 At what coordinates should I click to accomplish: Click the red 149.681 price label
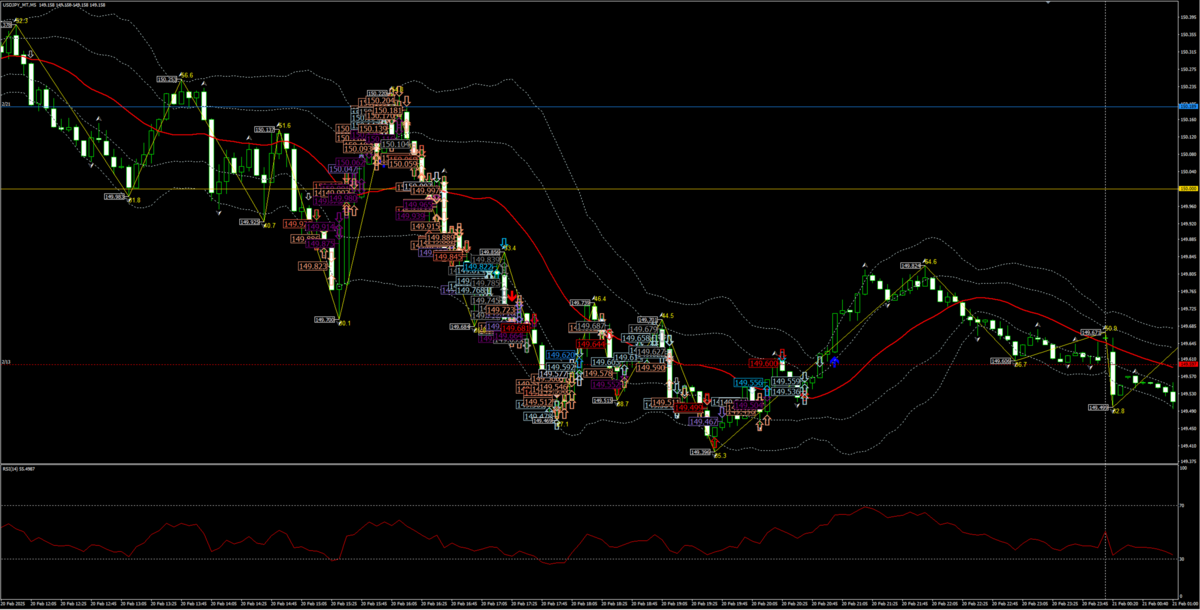pyautogui.click(x=516, y=327)
